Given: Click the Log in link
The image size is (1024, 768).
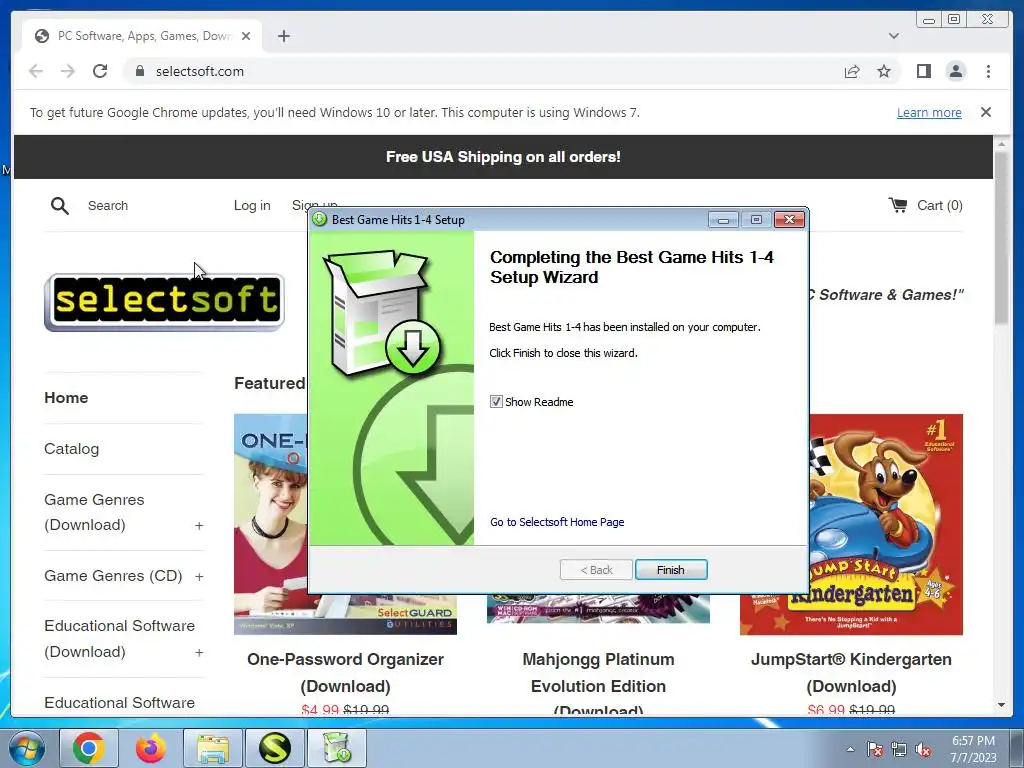Looking at the screenshot, I should (x=252, y=206).
